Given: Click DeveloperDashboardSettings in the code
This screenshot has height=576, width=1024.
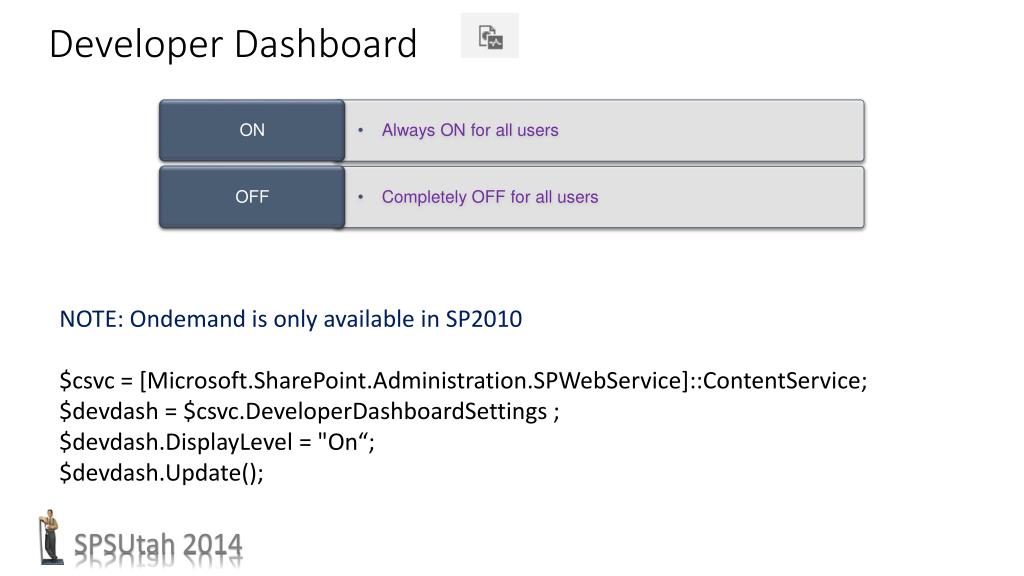Looking at the screenshot, I should click(x=396, y=411).
